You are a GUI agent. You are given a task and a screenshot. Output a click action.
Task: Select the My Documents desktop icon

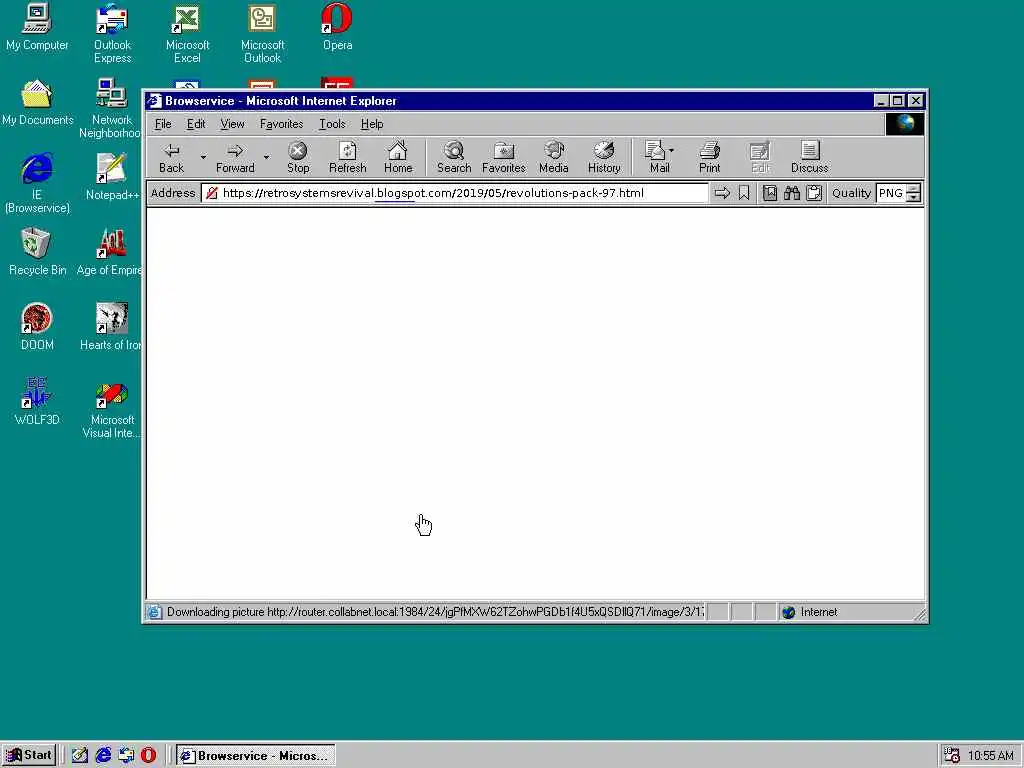click(37, 103)
